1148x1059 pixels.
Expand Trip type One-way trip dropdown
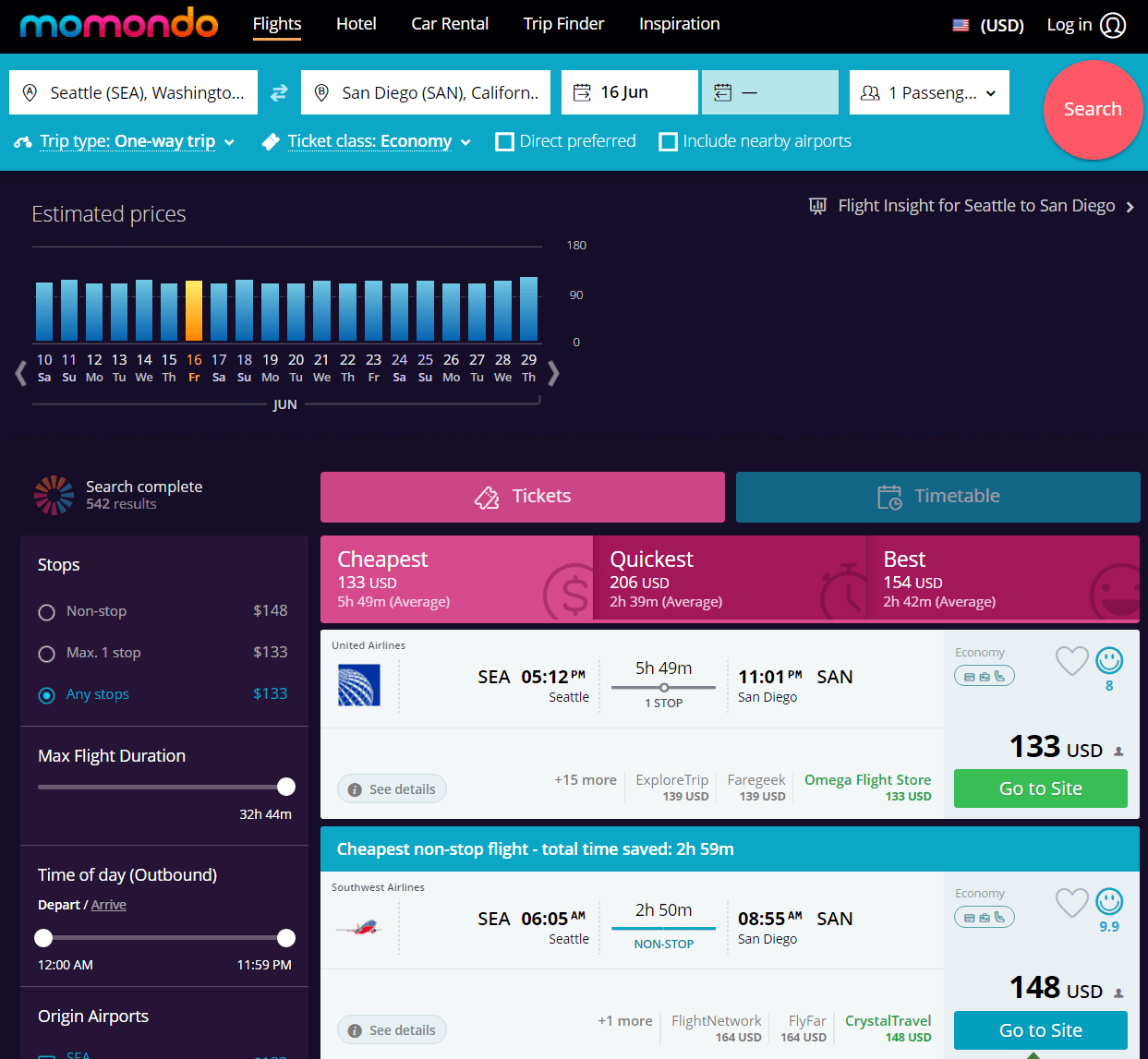click(127, 142)
